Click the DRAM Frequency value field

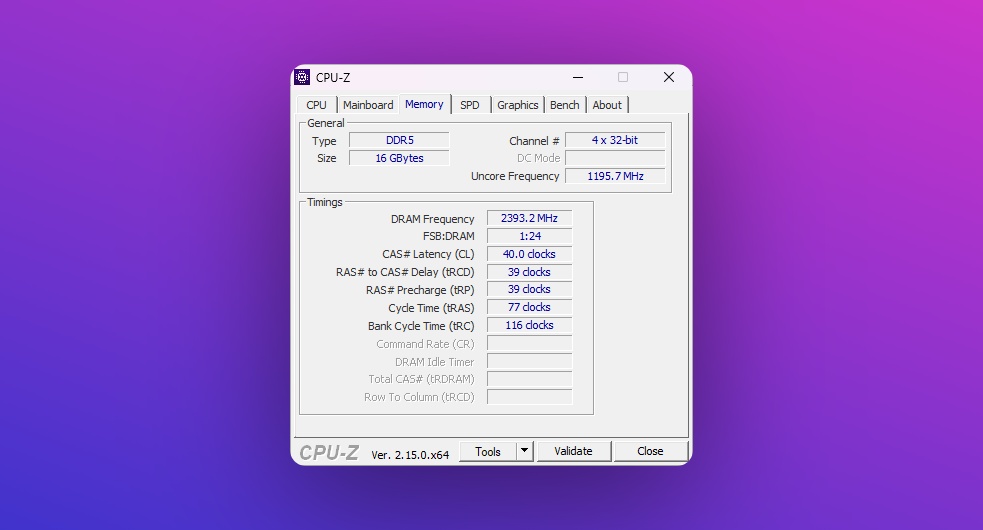[x=529, y=219]
